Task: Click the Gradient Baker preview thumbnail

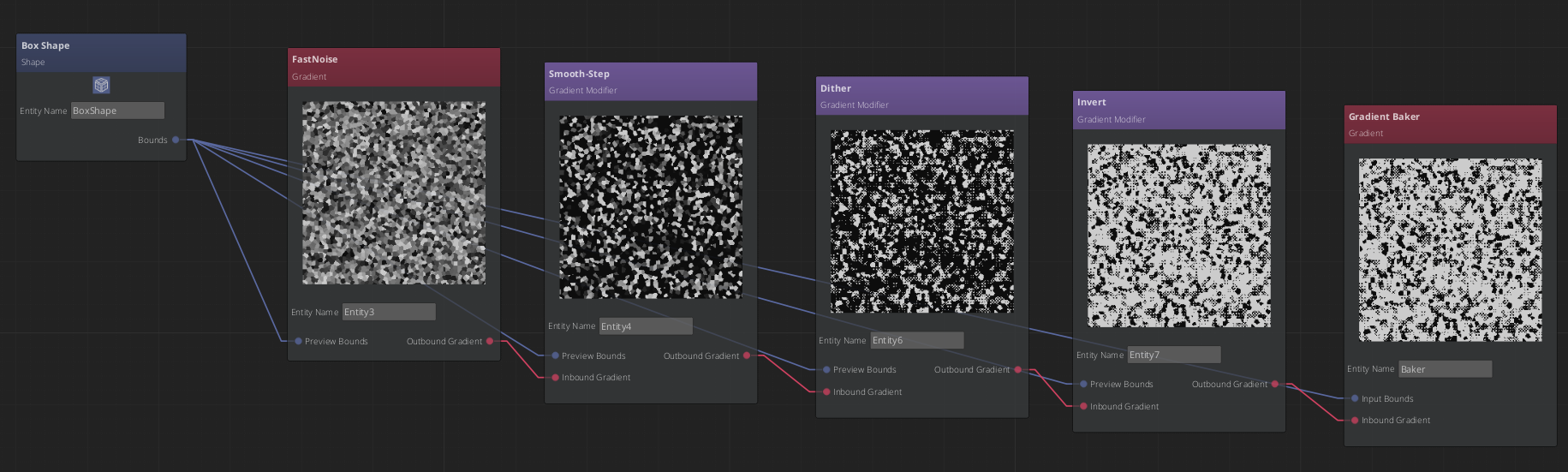Action: click(1450, 250)
